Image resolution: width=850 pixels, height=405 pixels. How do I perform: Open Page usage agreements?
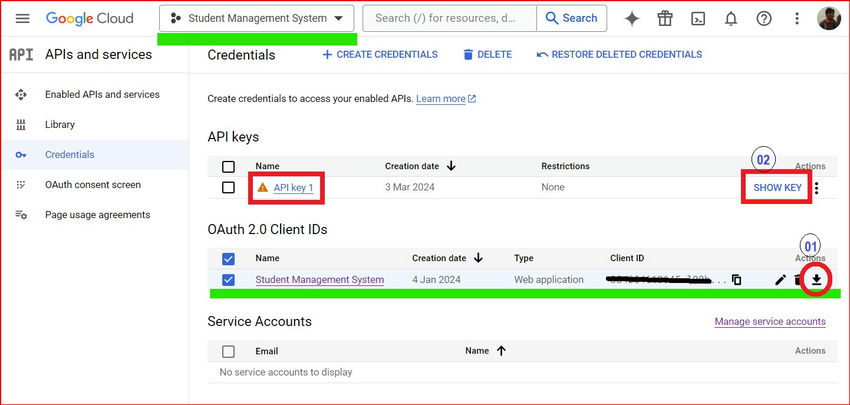pos(98,215)
